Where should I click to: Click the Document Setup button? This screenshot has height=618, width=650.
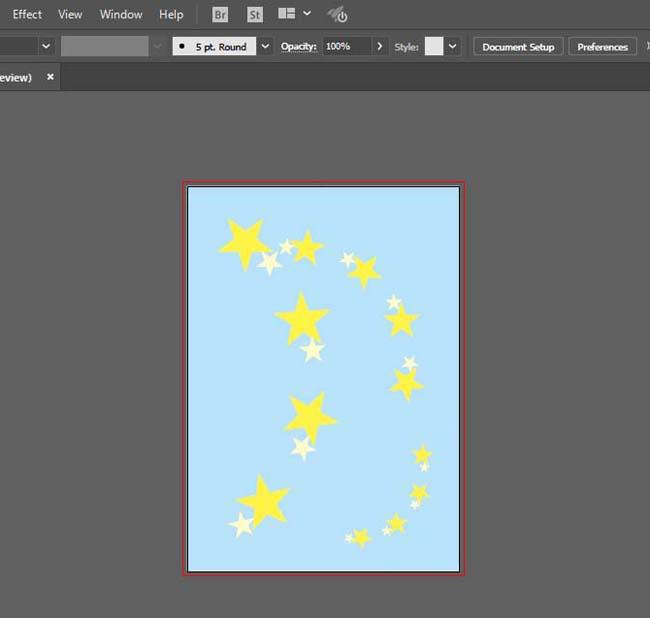[518, 47]
